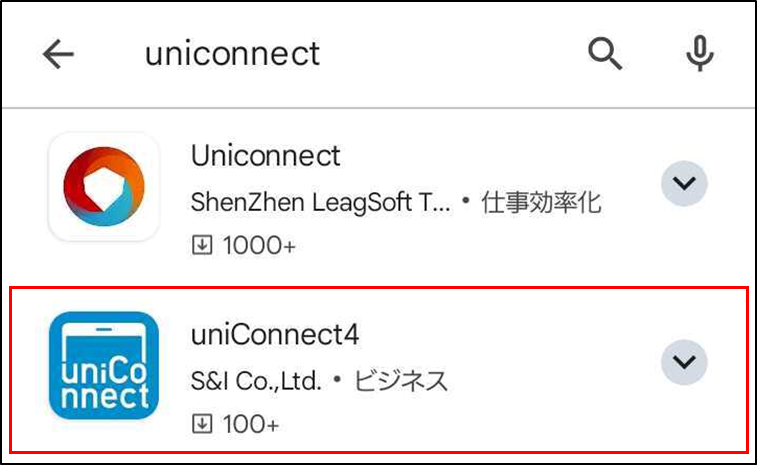
Task: Click the 1000+ download count
Action: [x=259, y=245]
